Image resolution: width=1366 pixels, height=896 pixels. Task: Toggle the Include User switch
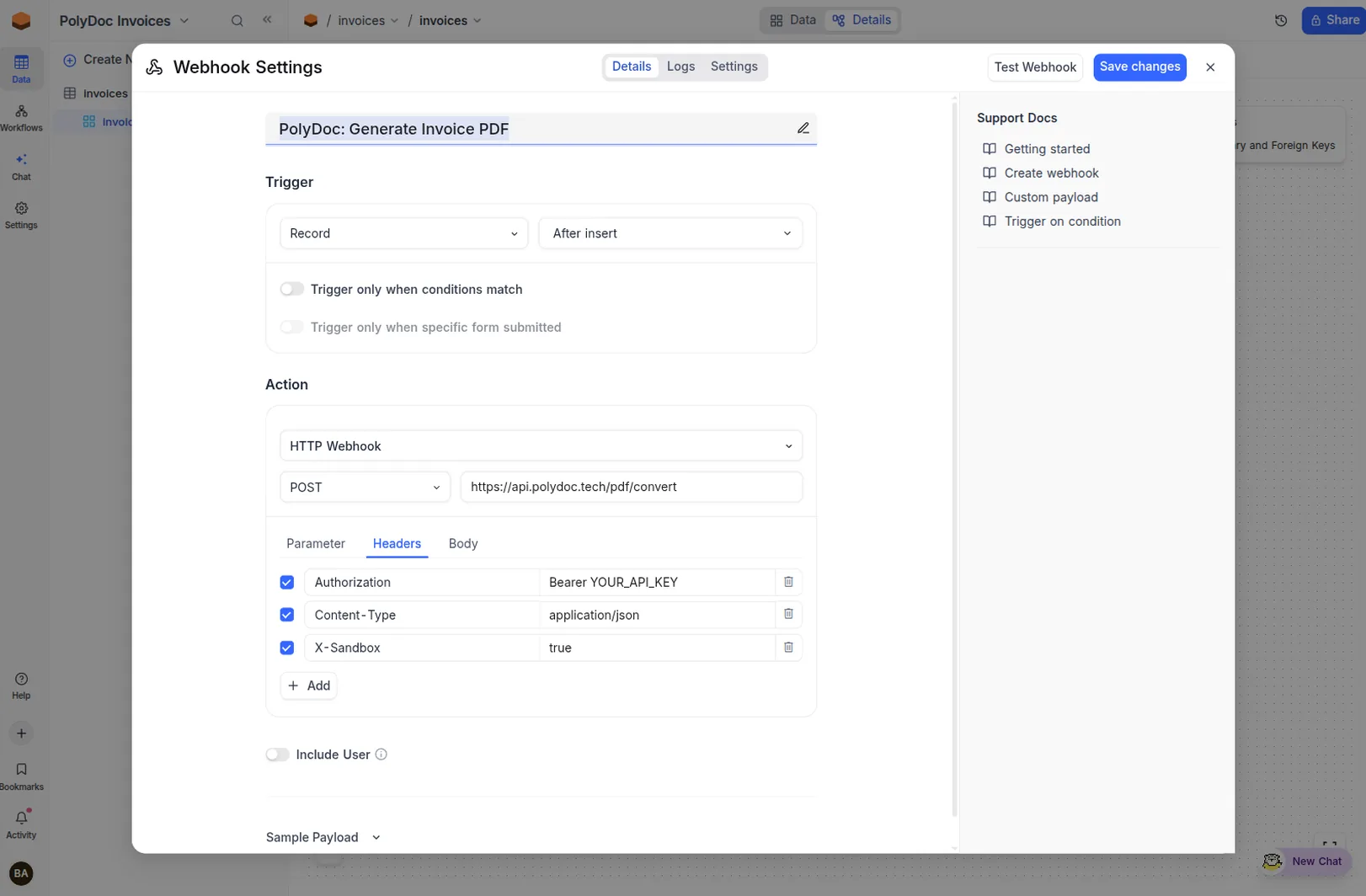click(277, 755)
